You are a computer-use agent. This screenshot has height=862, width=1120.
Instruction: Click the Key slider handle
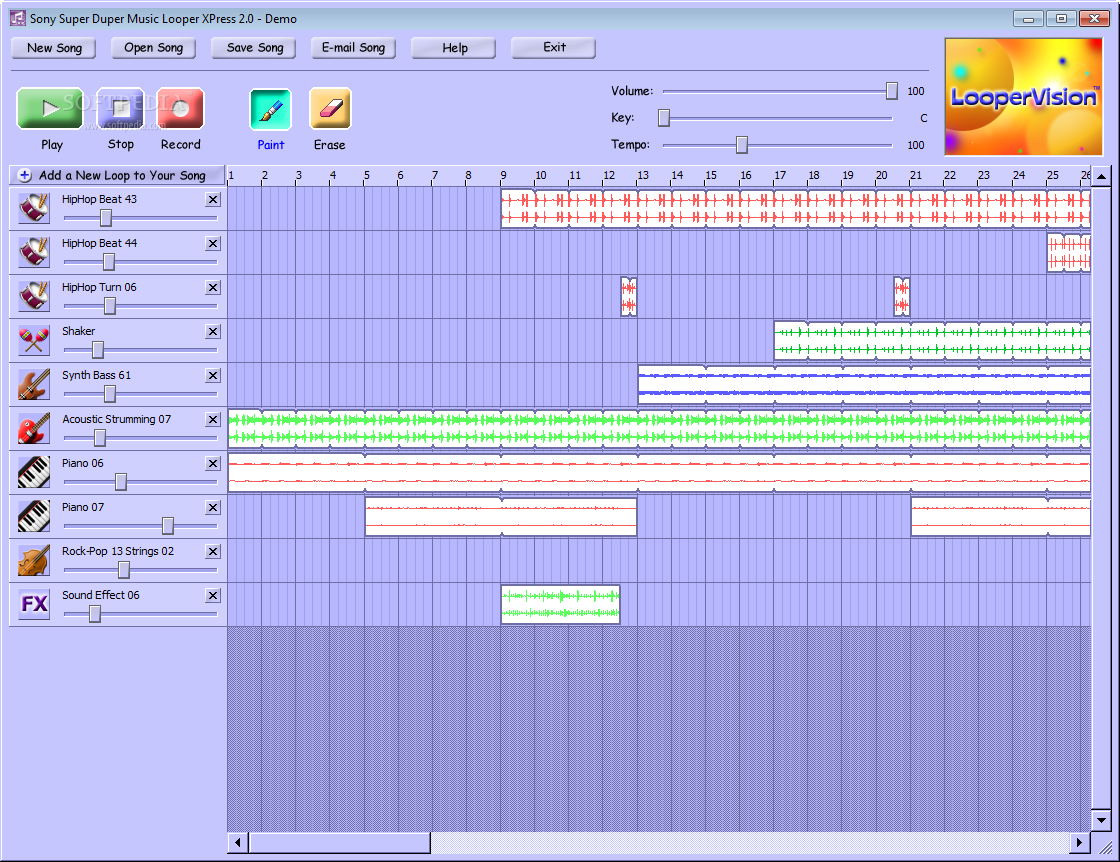[x=664, y=118]
